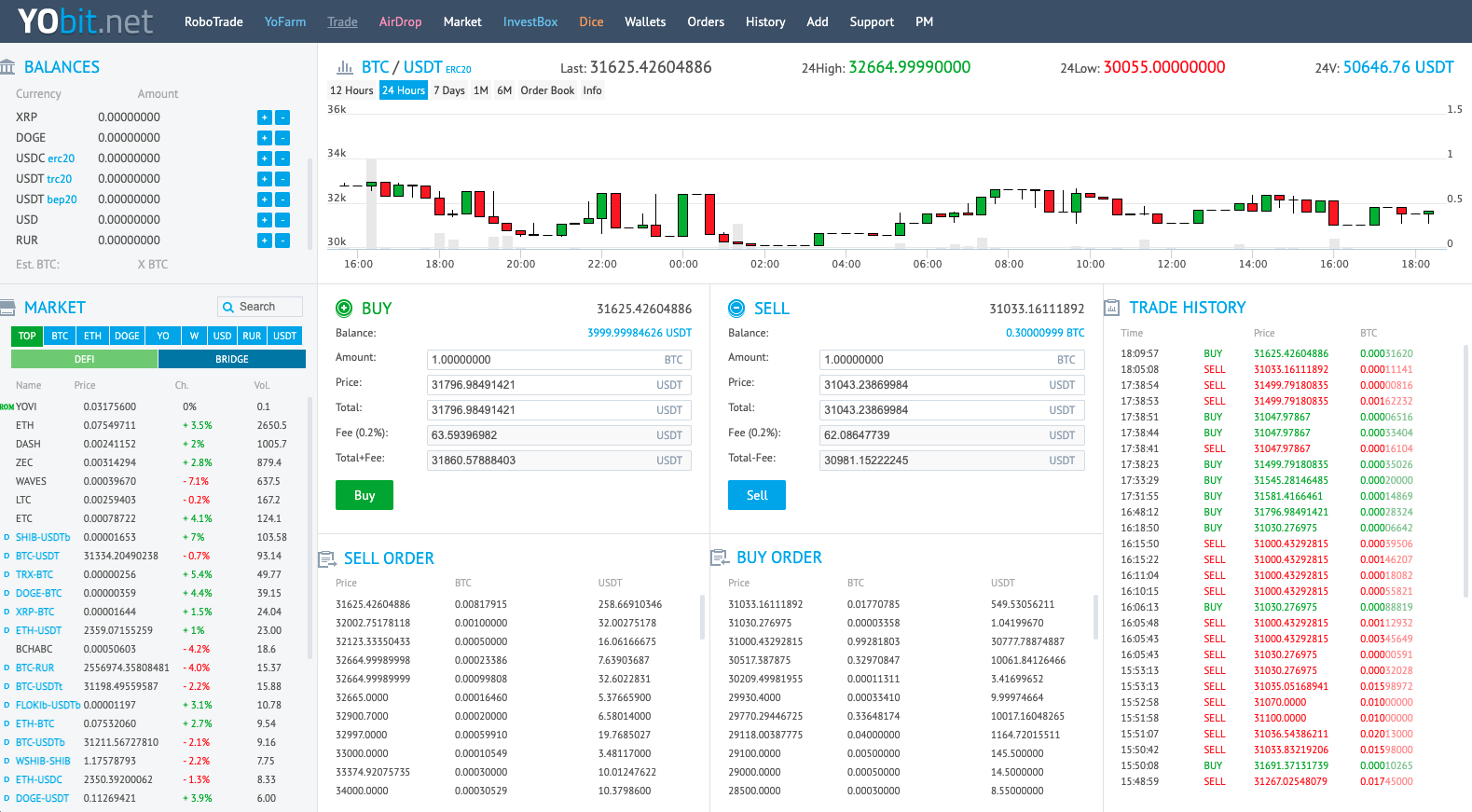This screenshot has height=812, width=1472.
Task: Click the green Buy button
Action: [x=365, y=495]
